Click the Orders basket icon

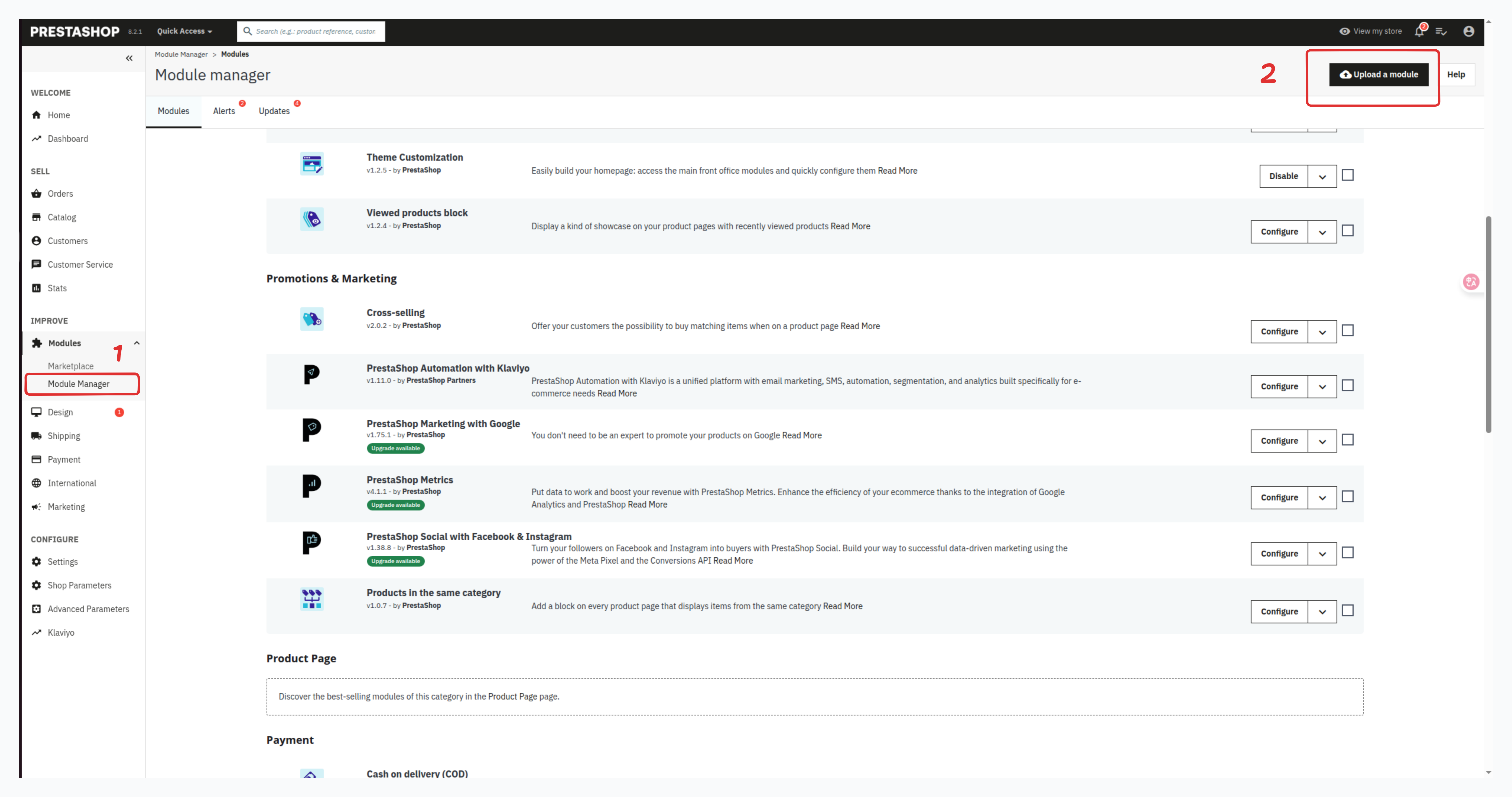pos(36,194)
